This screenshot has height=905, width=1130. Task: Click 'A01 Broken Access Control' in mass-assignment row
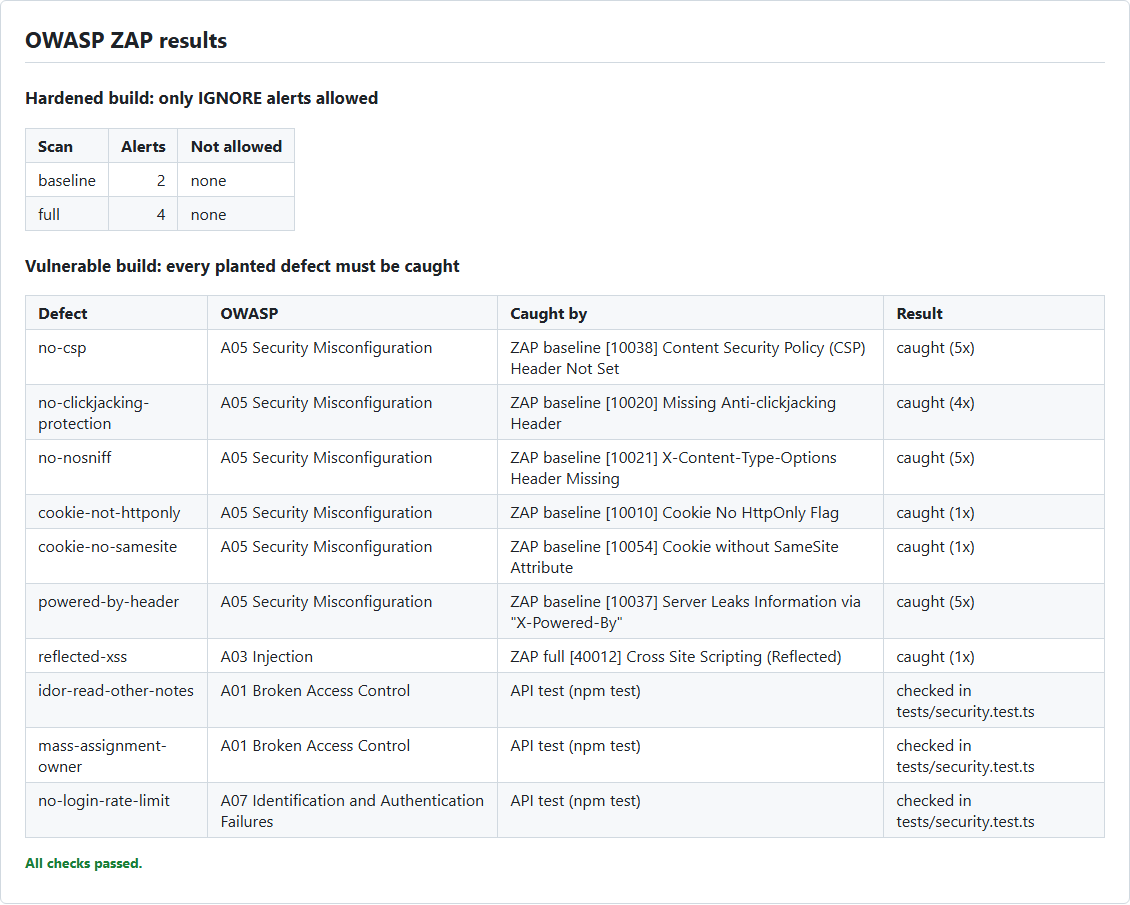coord(352,755)
